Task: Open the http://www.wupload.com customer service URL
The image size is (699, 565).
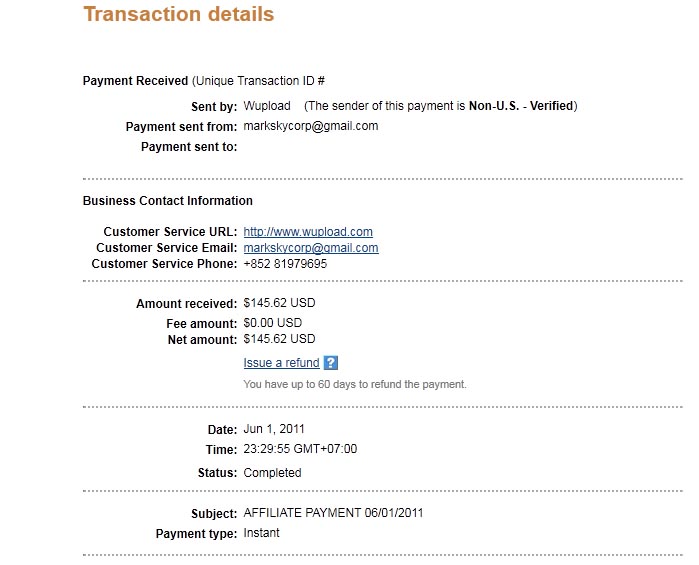Action: pyautogui.click(x=308, y=232)
